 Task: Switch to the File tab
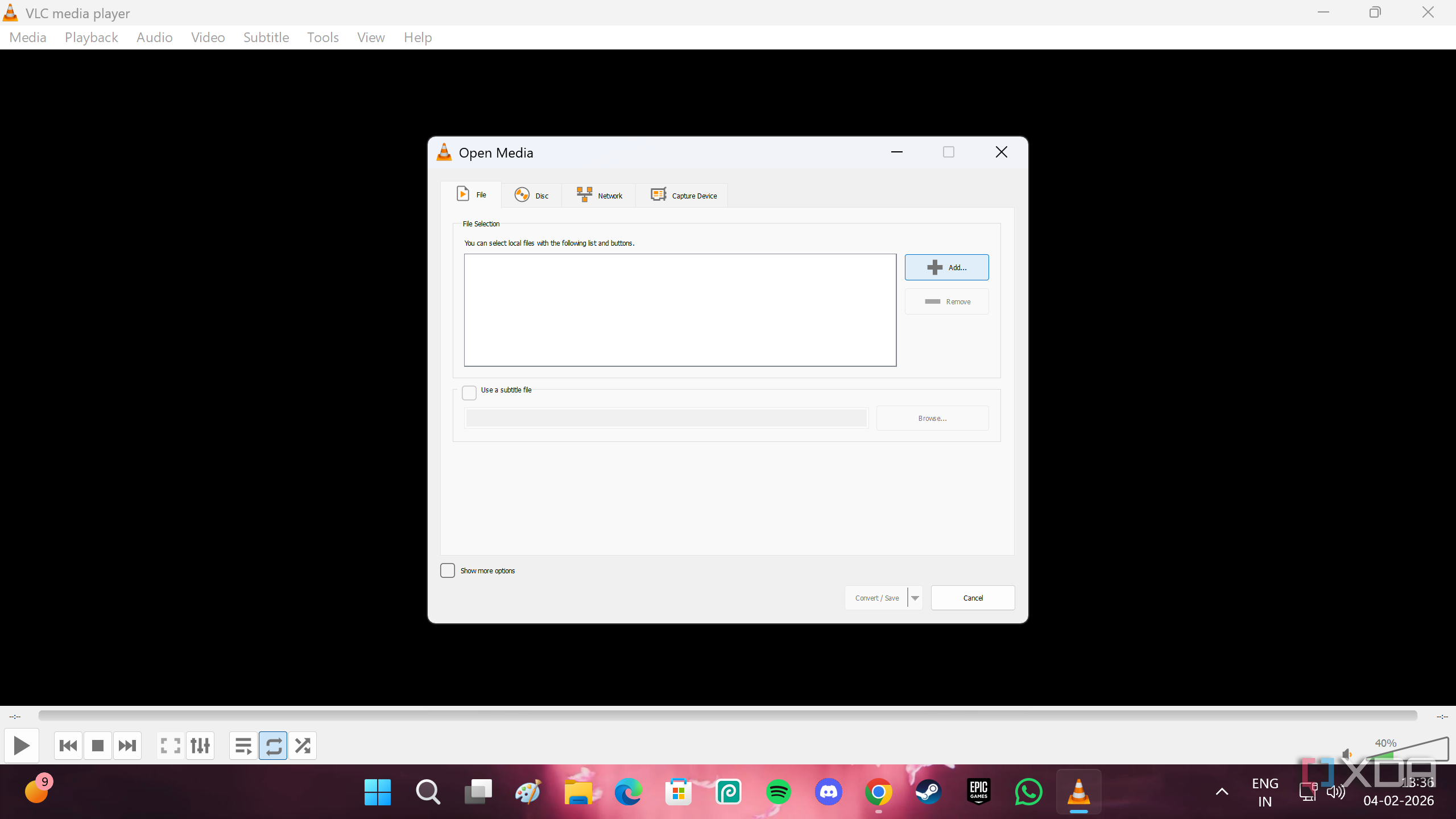pos(471,195)
